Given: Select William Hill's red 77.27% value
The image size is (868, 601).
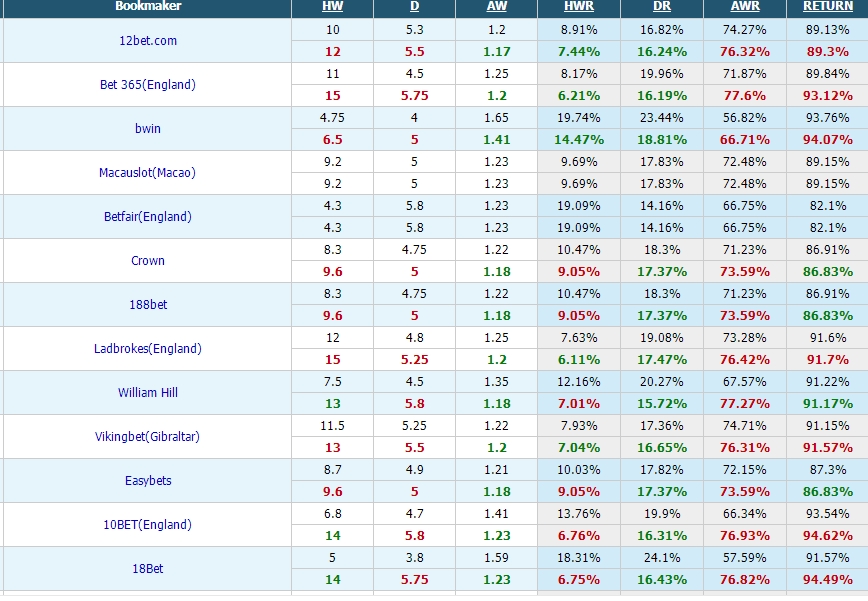Looking at the screenshot, I should (745, 403).
